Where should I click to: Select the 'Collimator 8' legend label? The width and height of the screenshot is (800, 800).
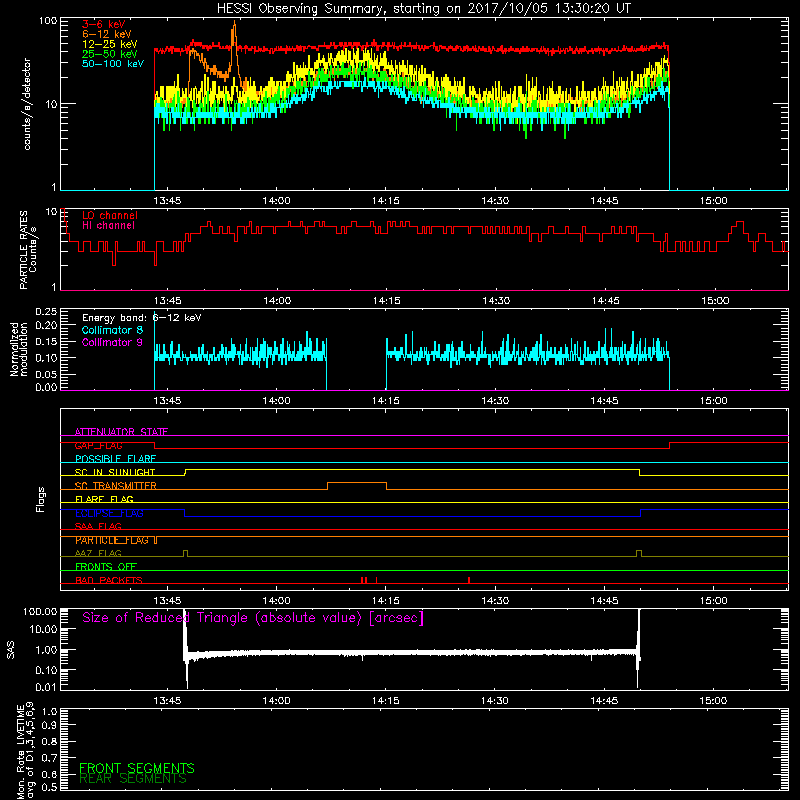(113, 330)
